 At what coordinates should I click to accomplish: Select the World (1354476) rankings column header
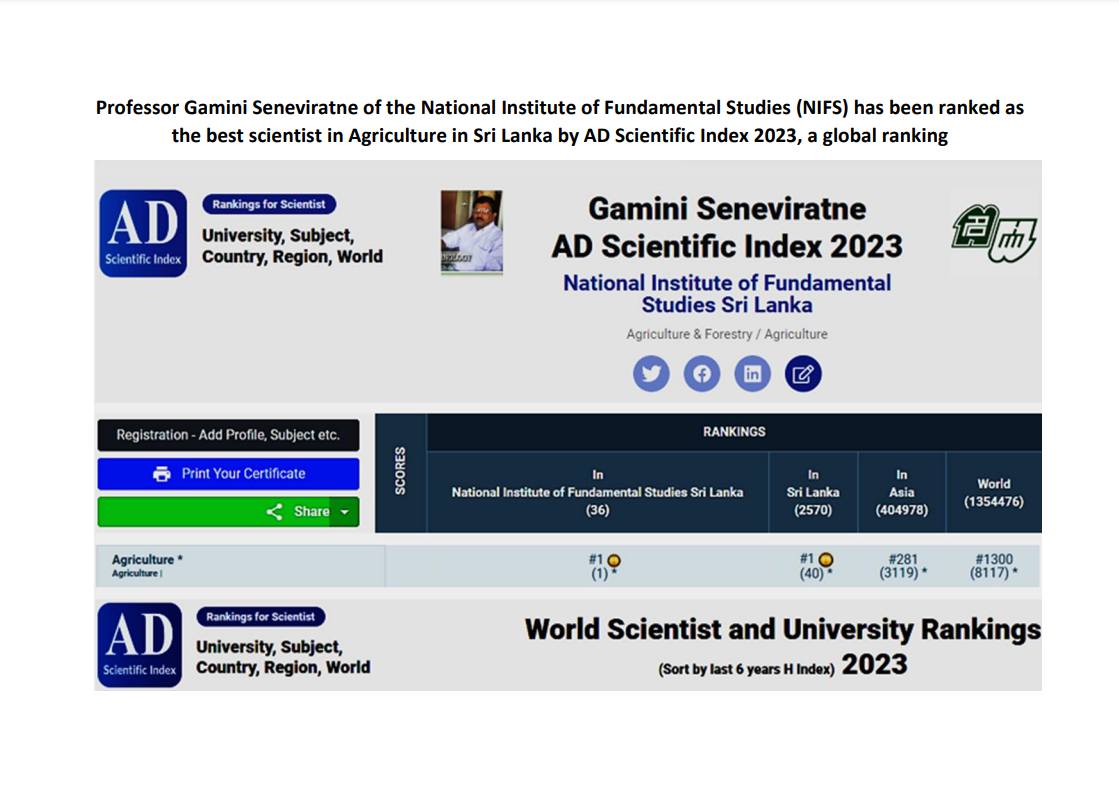993,492
